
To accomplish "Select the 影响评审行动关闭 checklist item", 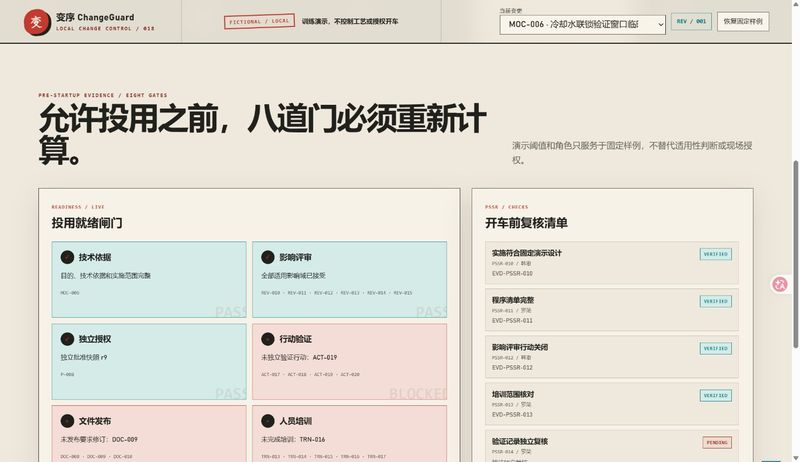I will [x=612, y=357].
